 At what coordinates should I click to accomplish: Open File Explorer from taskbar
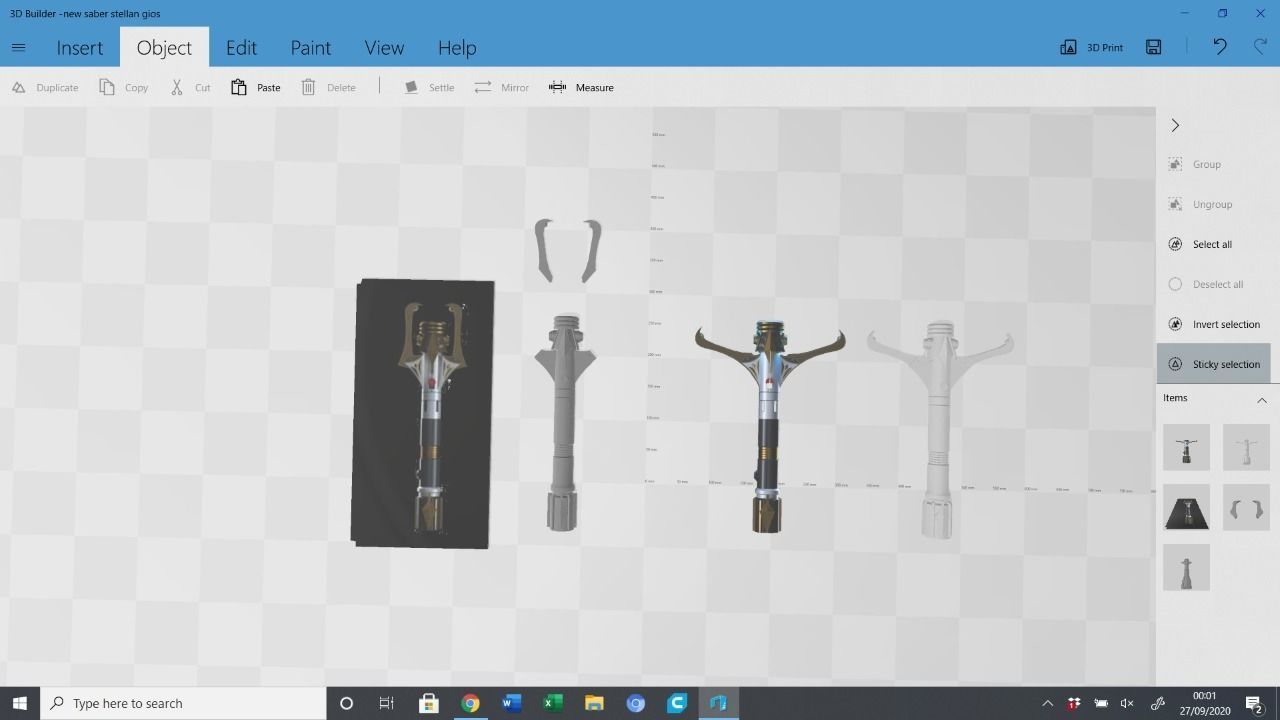click(x=594, y=703)
